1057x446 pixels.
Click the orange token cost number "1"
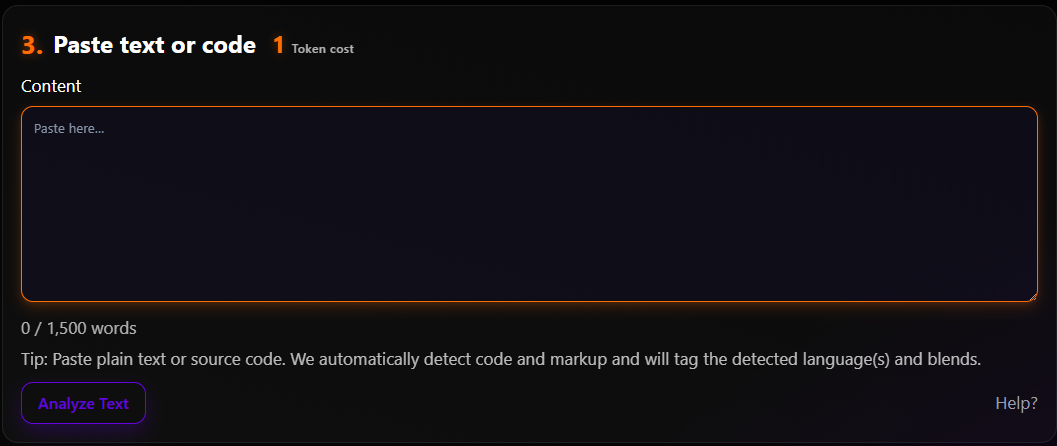tap(278, 45)
